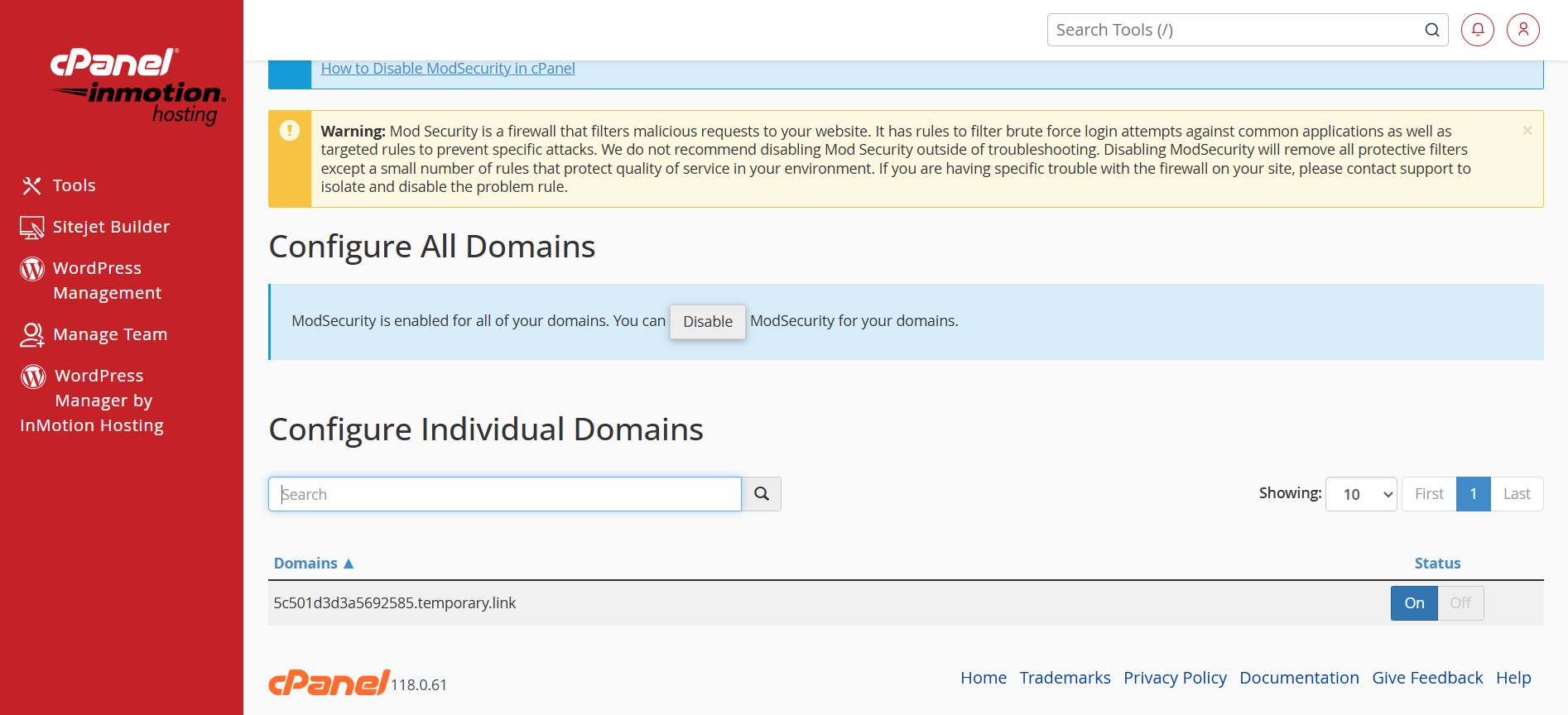Screen dimensions: 1568x715
Task: Click the orange cPanel footer logo
Action: [329, 683]
